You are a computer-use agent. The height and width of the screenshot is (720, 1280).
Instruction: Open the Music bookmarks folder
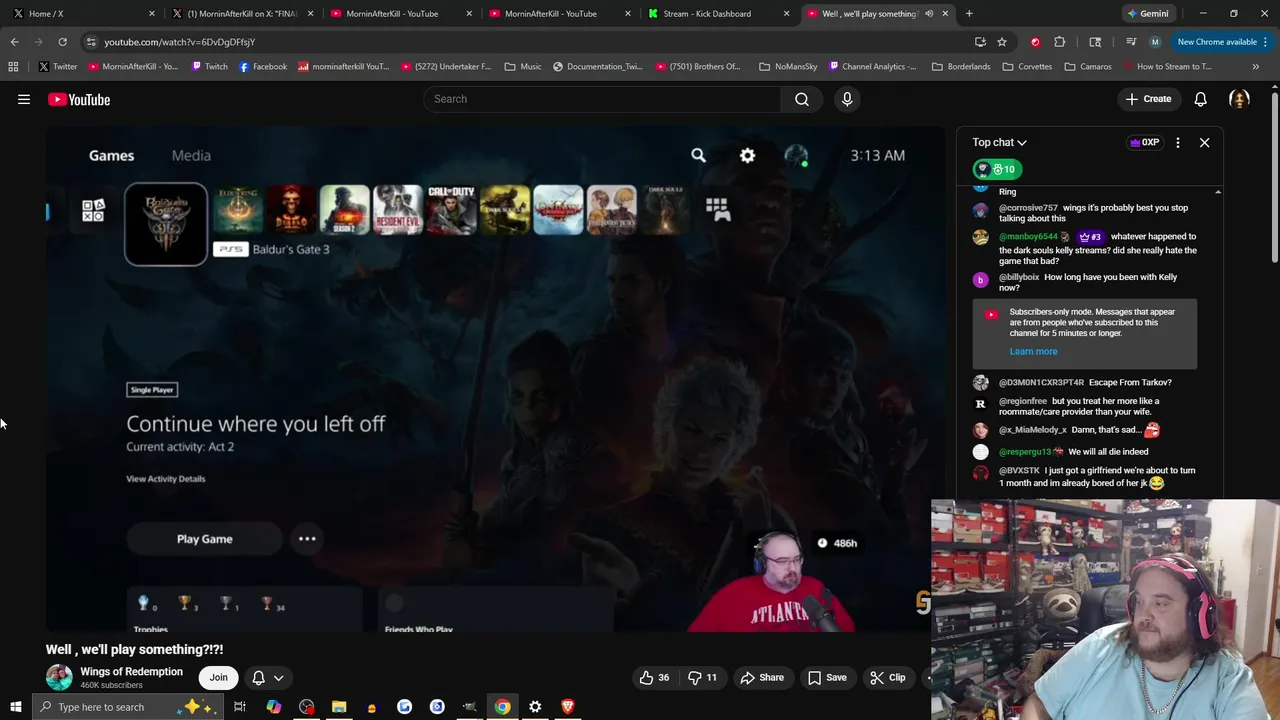pyautogui.click(x=522, y=66)
